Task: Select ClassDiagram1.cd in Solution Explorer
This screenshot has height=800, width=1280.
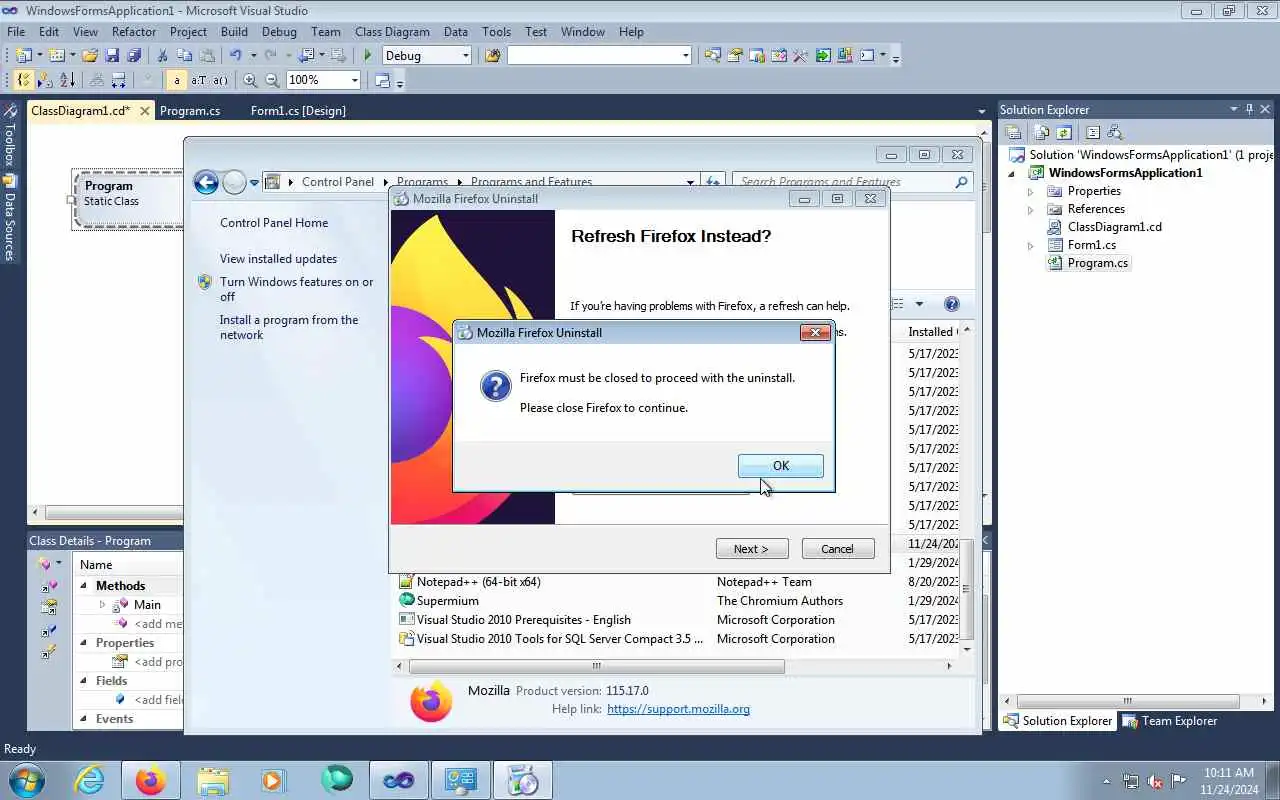Action: pos(1114,227)
